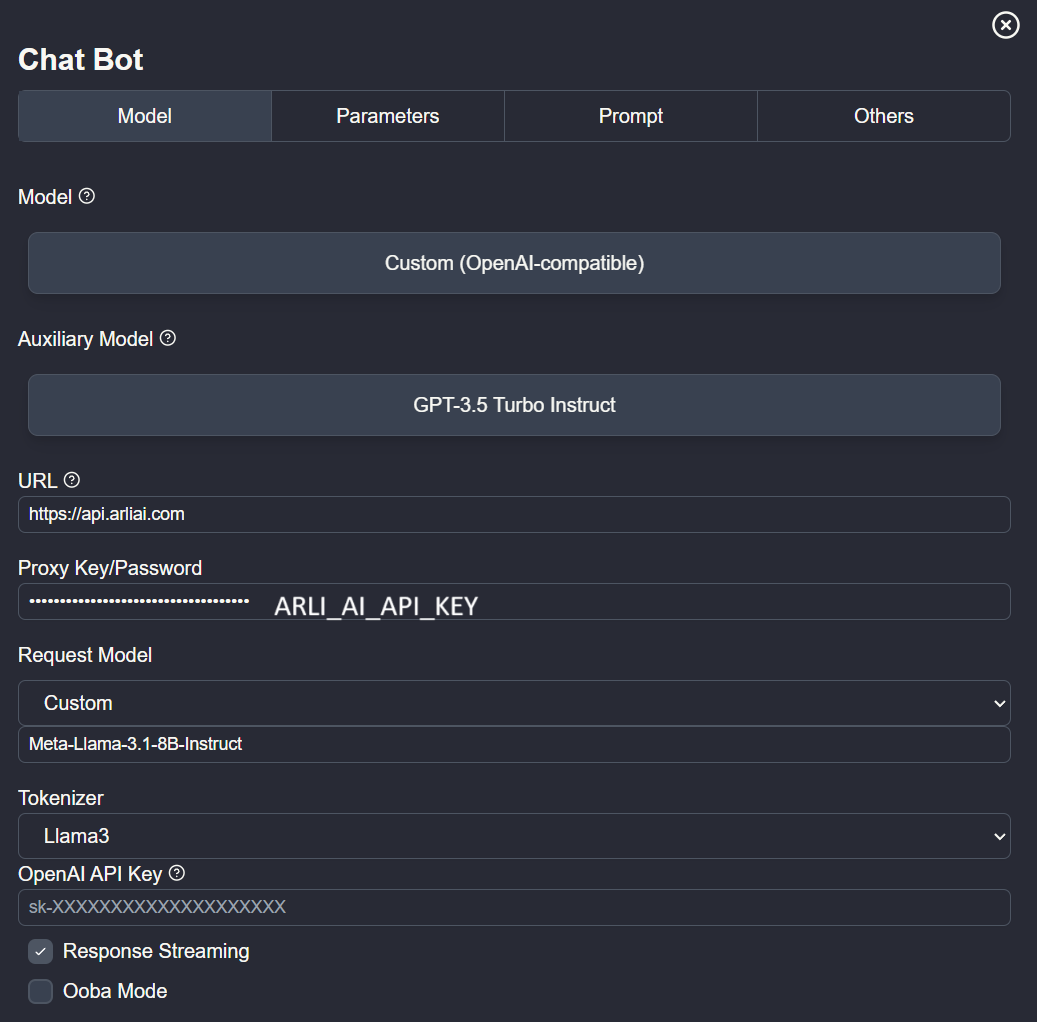This screenshot has width=1037, height=1022.
Task: Click the Request Model label
Action: pyautogui.click(x=85, y=655)
